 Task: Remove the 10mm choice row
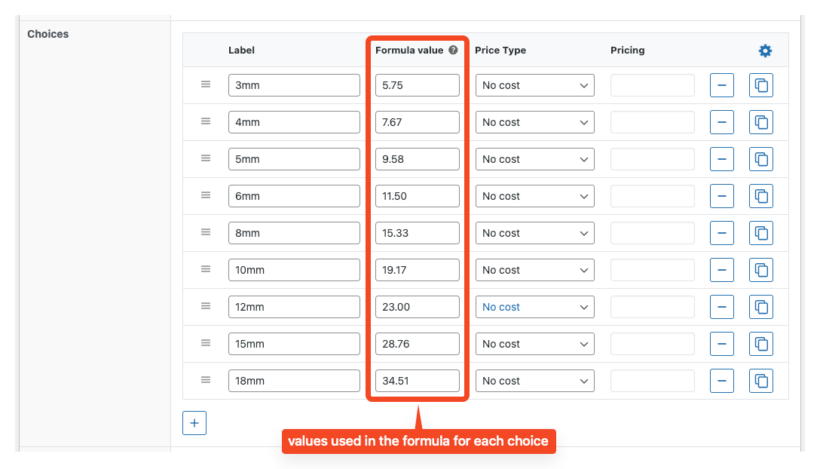722,271
